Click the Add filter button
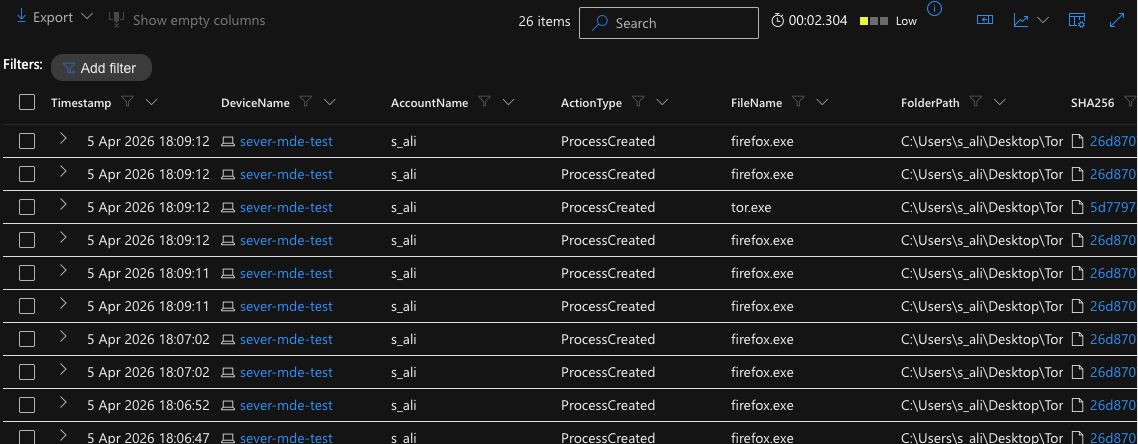1138x444 pixels. [x=101, y=68]
